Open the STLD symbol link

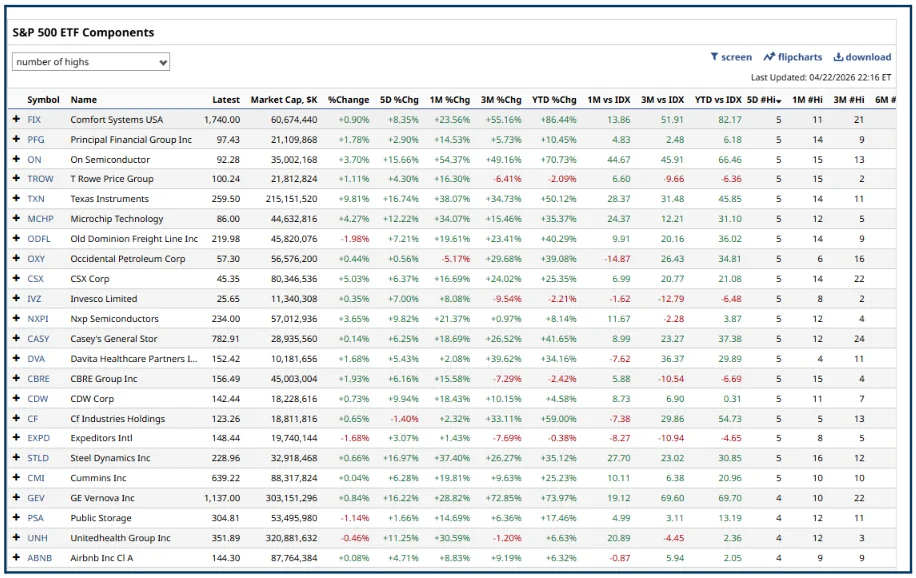tap(38, 458)
